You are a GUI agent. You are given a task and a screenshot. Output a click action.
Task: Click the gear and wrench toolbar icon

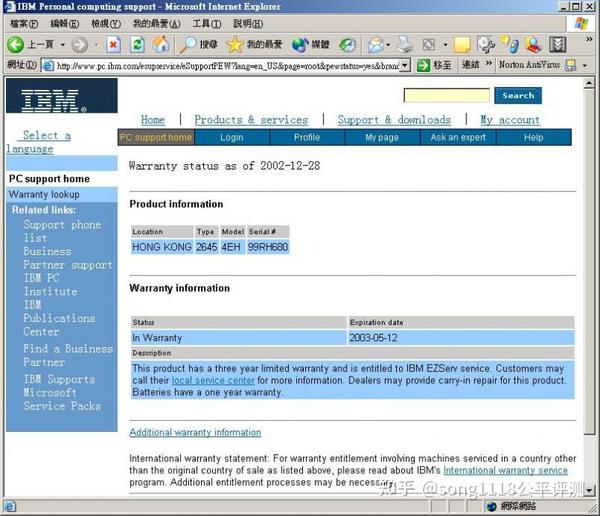click(486, 44)
